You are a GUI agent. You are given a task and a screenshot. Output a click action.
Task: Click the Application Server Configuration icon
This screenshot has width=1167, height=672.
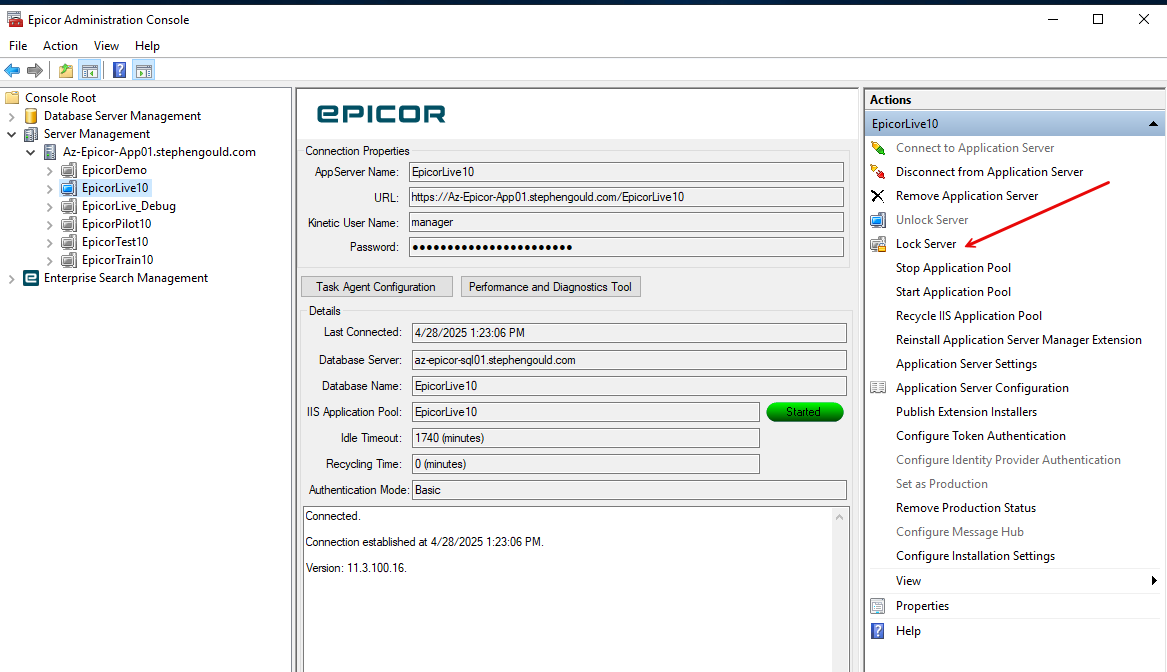[x=878, y=388]
